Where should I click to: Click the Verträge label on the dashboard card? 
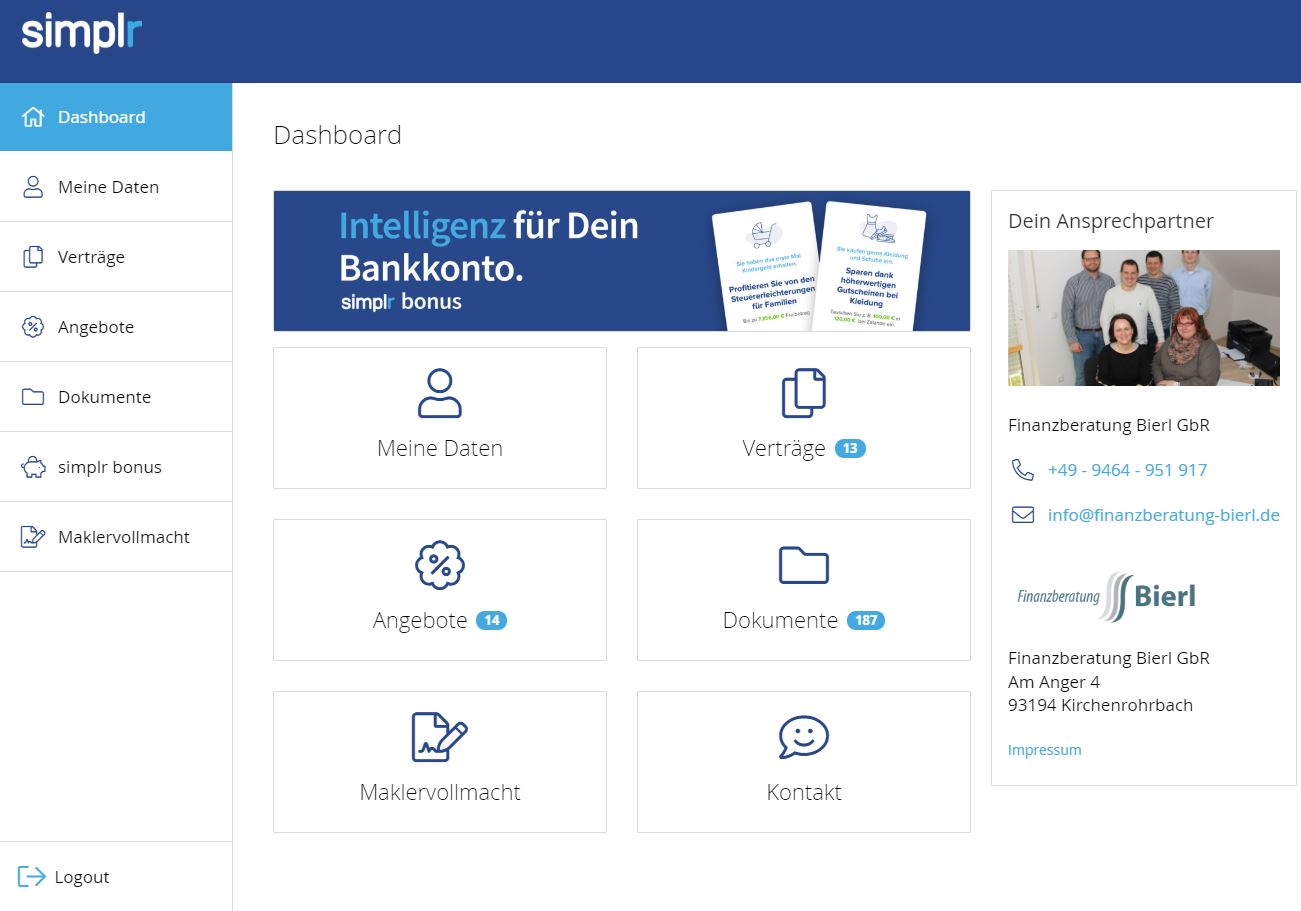point(784,448)
